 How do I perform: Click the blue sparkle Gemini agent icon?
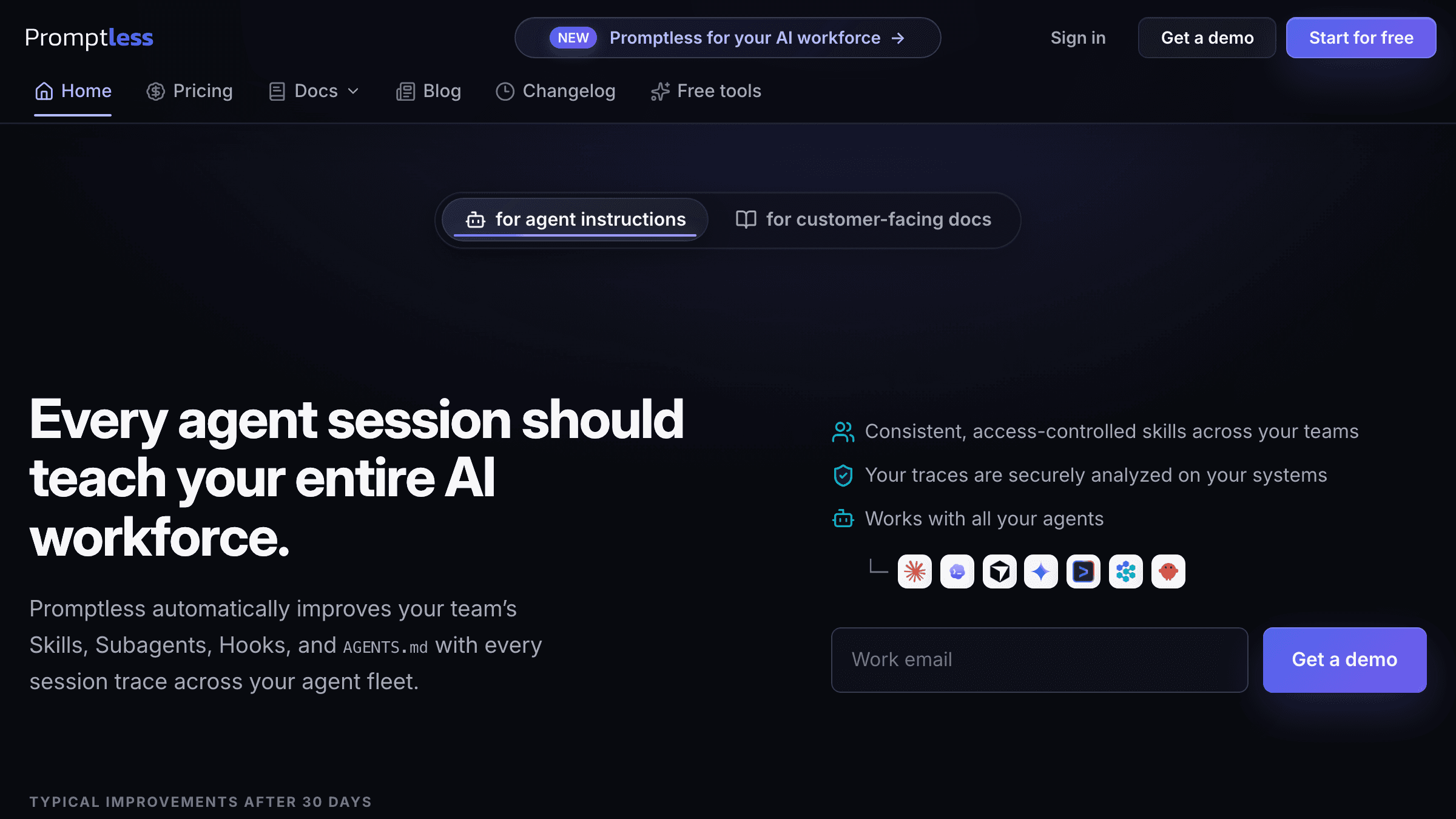pyautogui.click(x=1041, y=571)
